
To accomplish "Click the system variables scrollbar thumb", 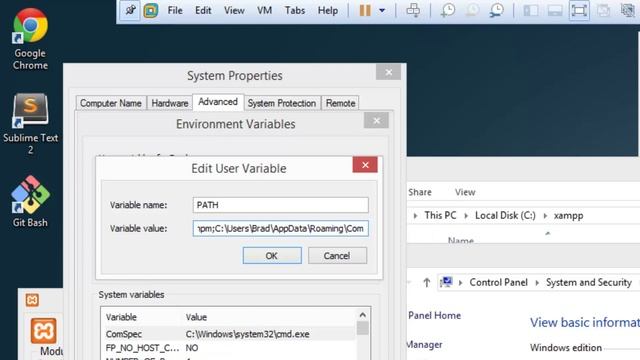I will pyautogui.click(x=362, y=328).
